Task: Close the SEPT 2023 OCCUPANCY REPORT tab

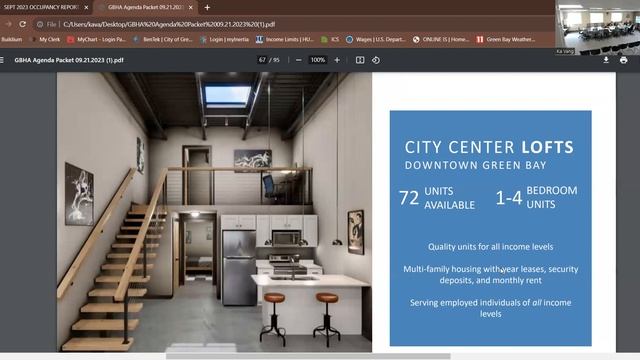Action: (86, 7)
